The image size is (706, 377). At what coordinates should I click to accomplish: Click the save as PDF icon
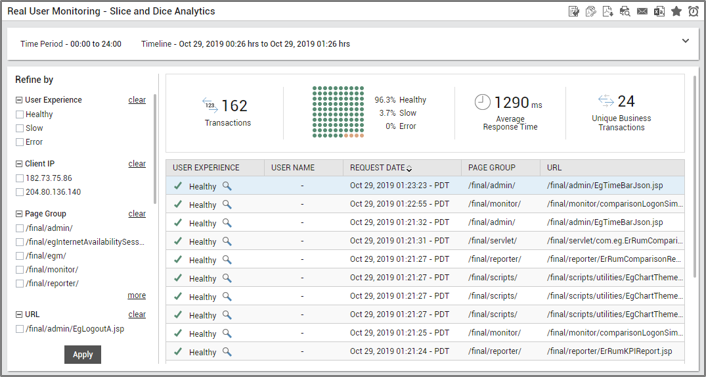(608, 12)
